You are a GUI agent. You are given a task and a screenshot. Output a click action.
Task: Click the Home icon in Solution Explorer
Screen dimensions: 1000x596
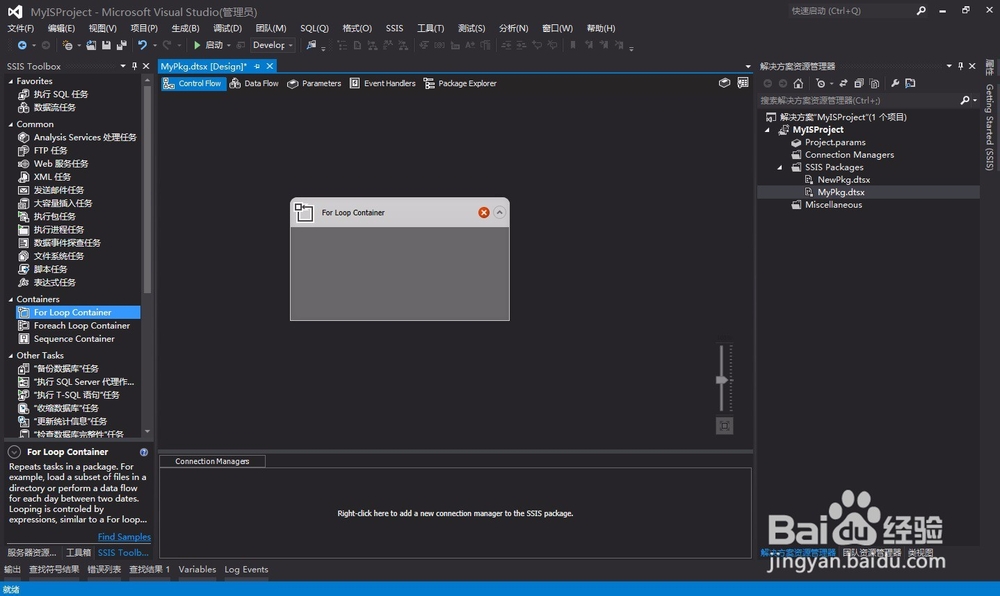798,84
